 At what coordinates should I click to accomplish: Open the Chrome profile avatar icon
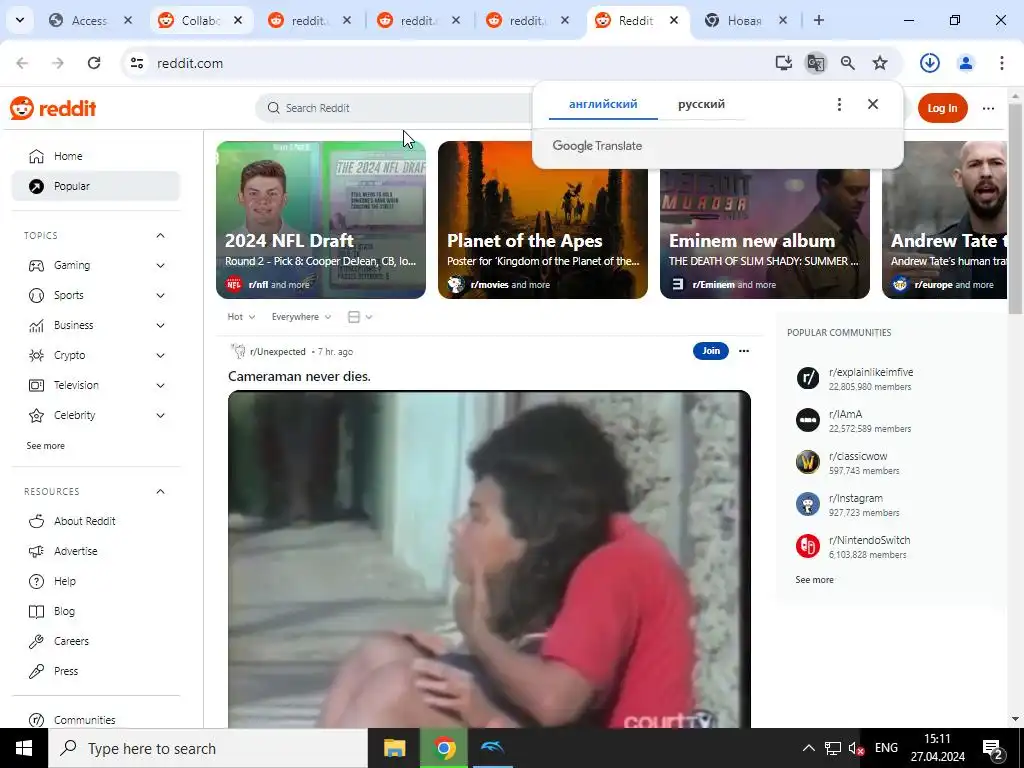(966, 63)
